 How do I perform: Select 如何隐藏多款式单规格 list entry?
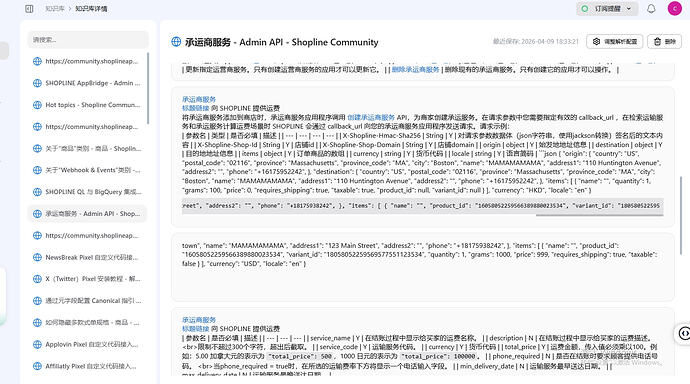click(87, 322)
